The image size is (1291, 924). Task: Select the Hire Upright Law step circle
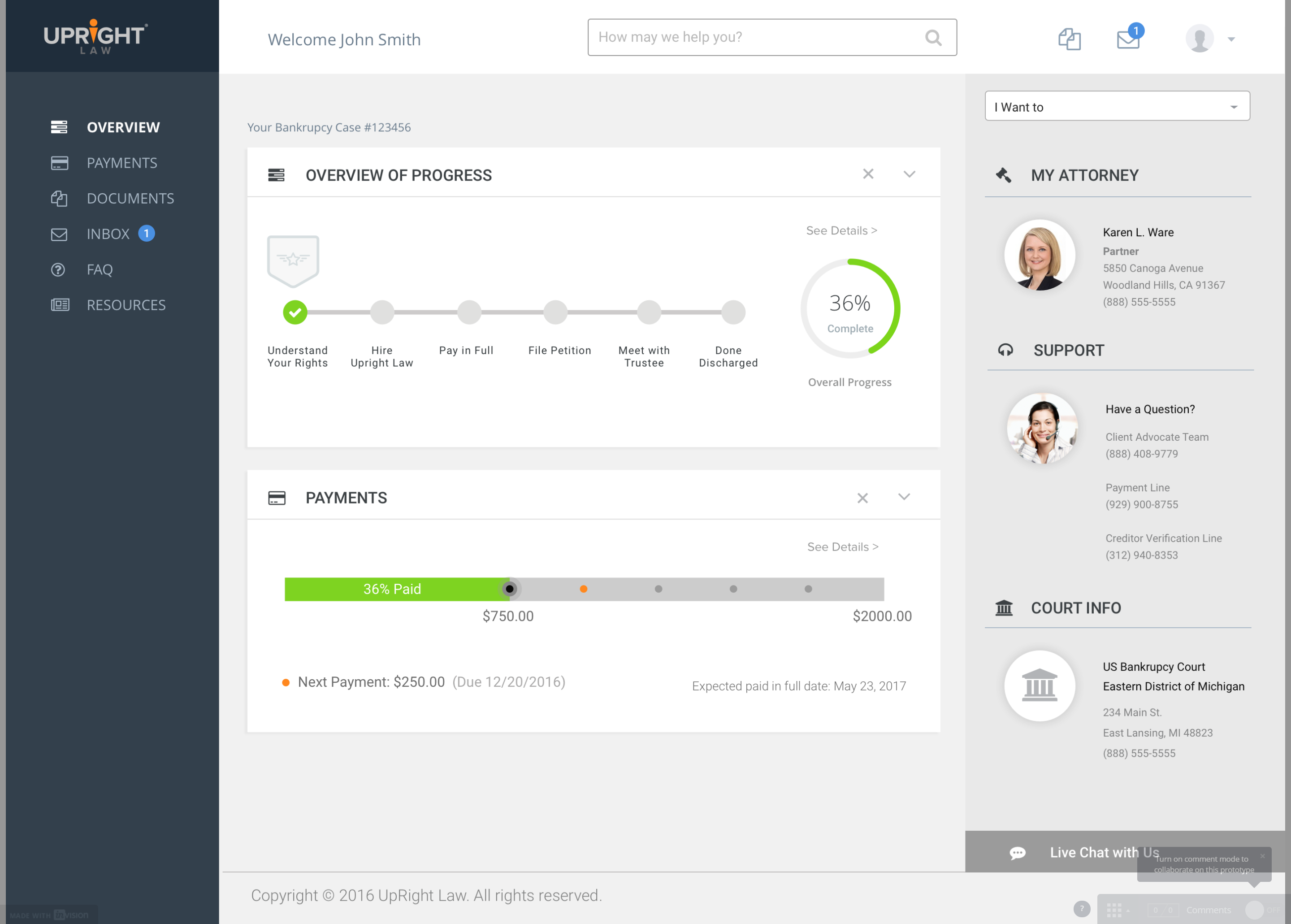[382, 312]
